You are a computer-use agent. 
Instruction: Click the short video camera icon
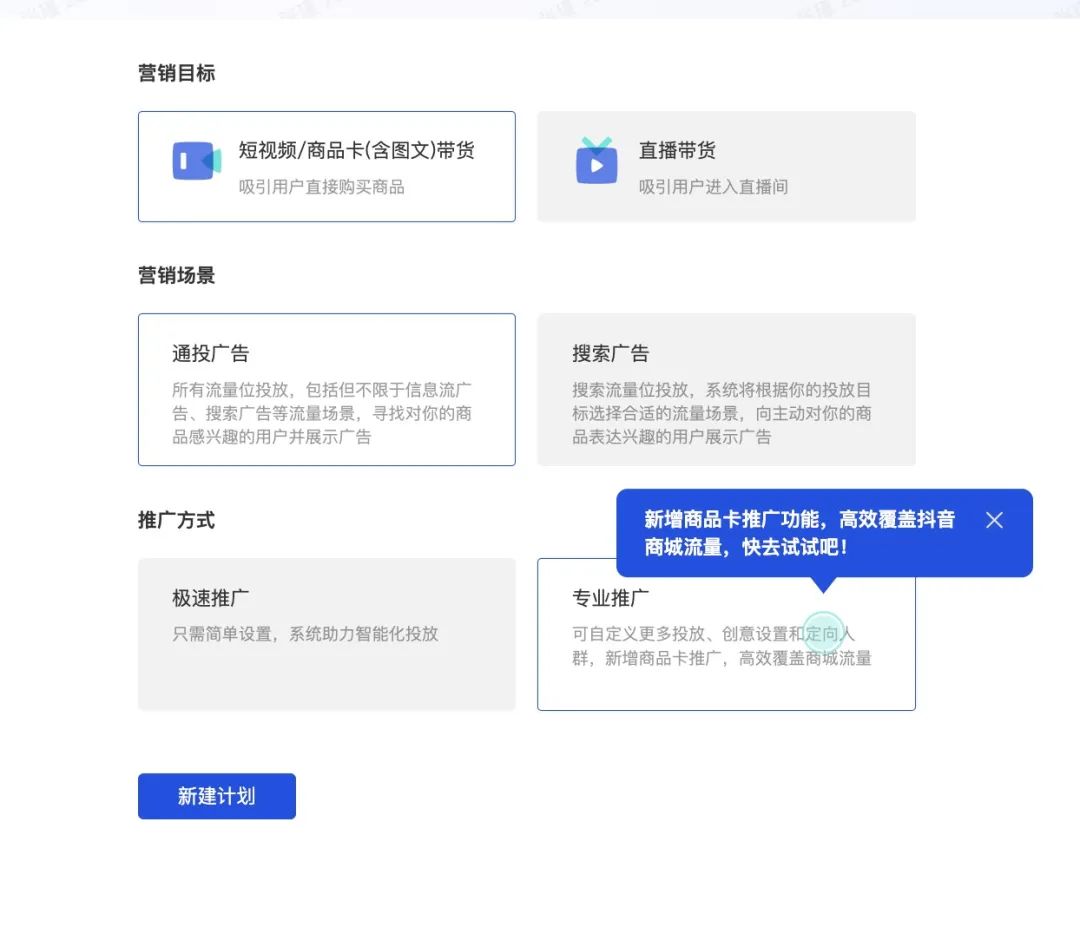tap(196, 161)
